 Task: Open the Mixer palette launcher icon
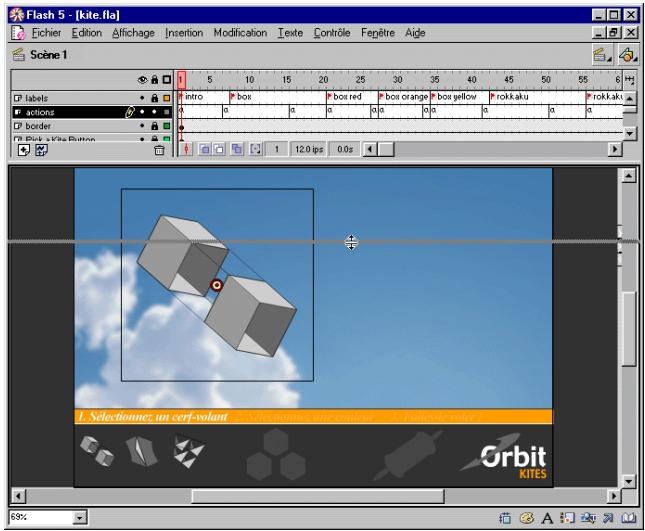click(x=527, y=518)
